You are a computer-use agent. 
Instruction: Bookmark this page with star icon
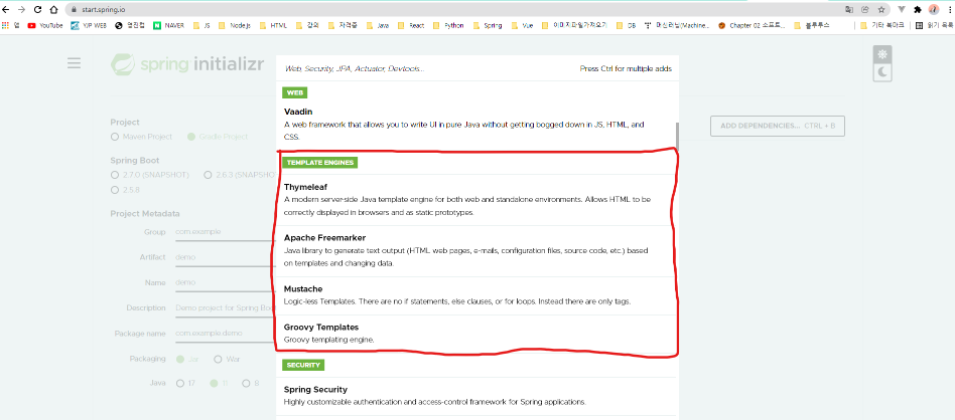[x=881, y=10]
